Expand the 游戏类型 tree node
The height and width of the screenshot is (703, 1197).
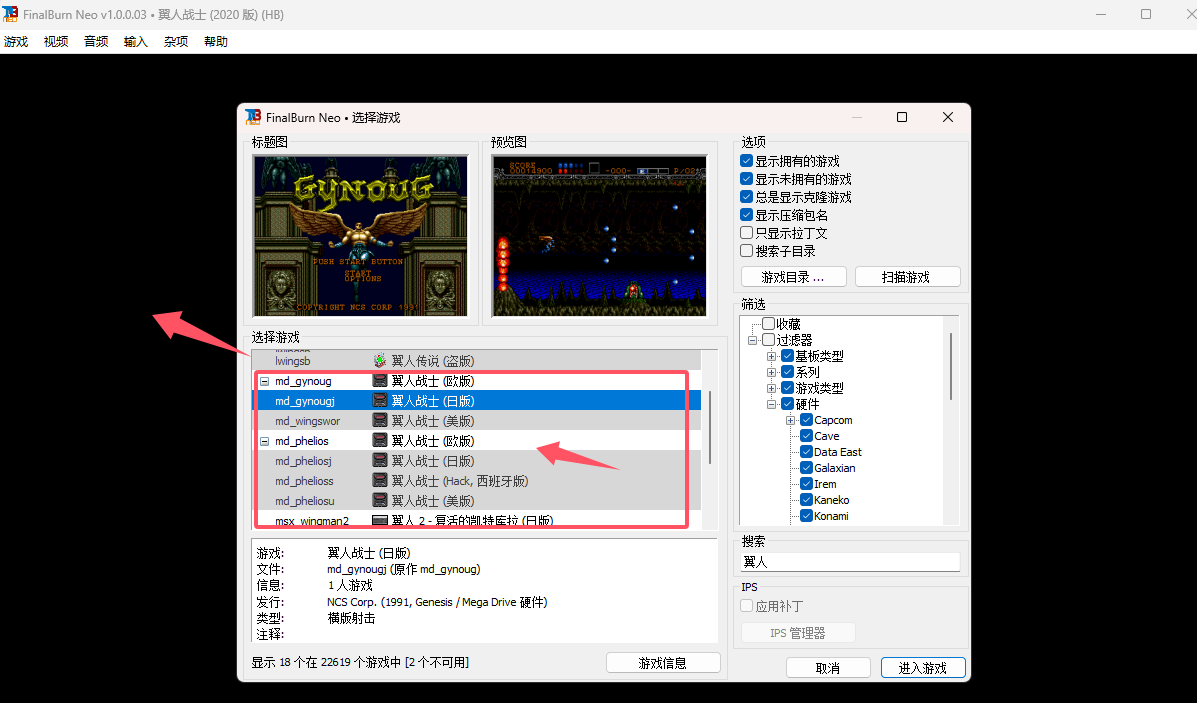click(x=771, y=389)
